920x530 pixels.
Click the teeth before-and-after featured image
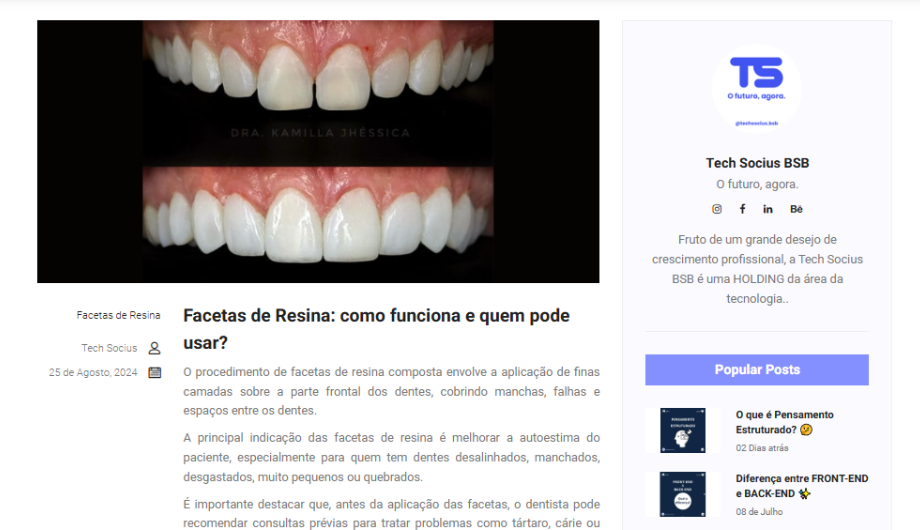pyautogui.click(x=318, y=151)
